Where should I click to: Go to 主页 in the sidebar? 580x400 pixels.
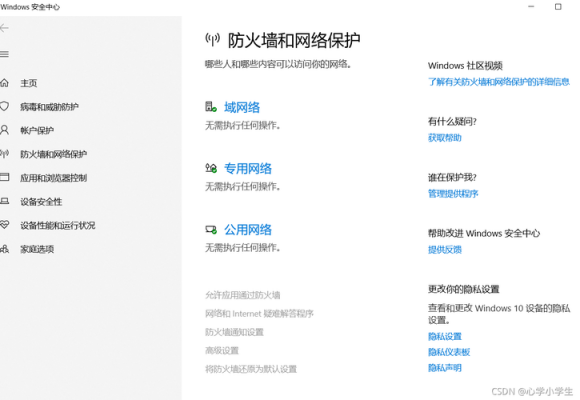[x=28, y=83]
